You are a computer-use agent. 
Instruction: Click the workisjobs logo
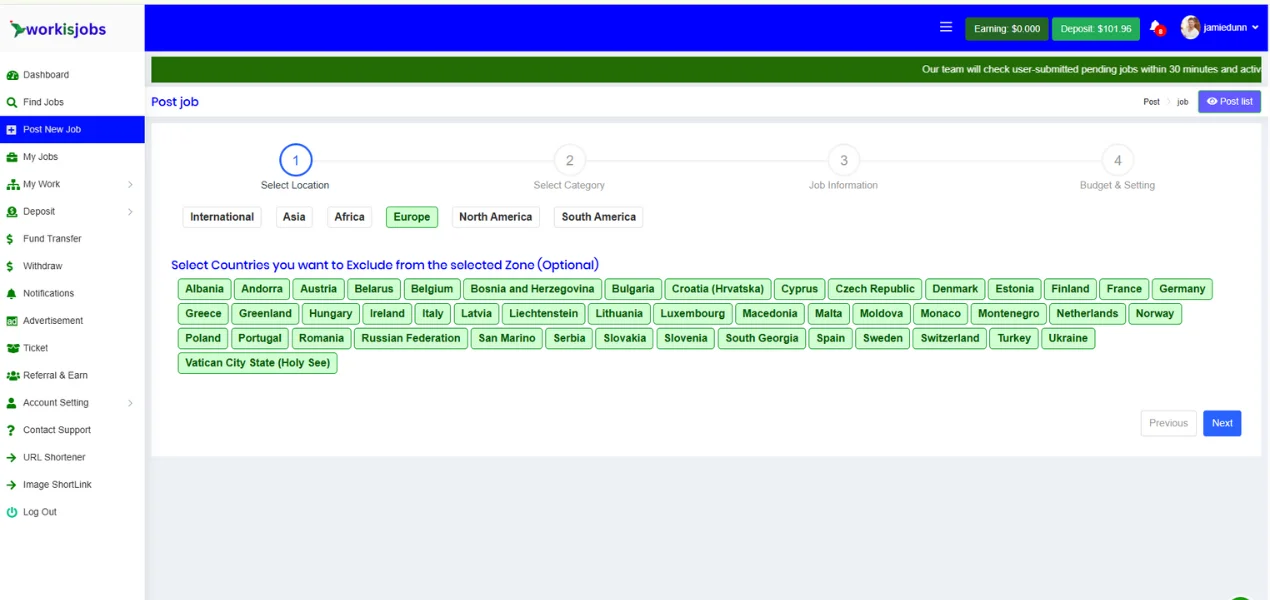click(x=58, y=29)
